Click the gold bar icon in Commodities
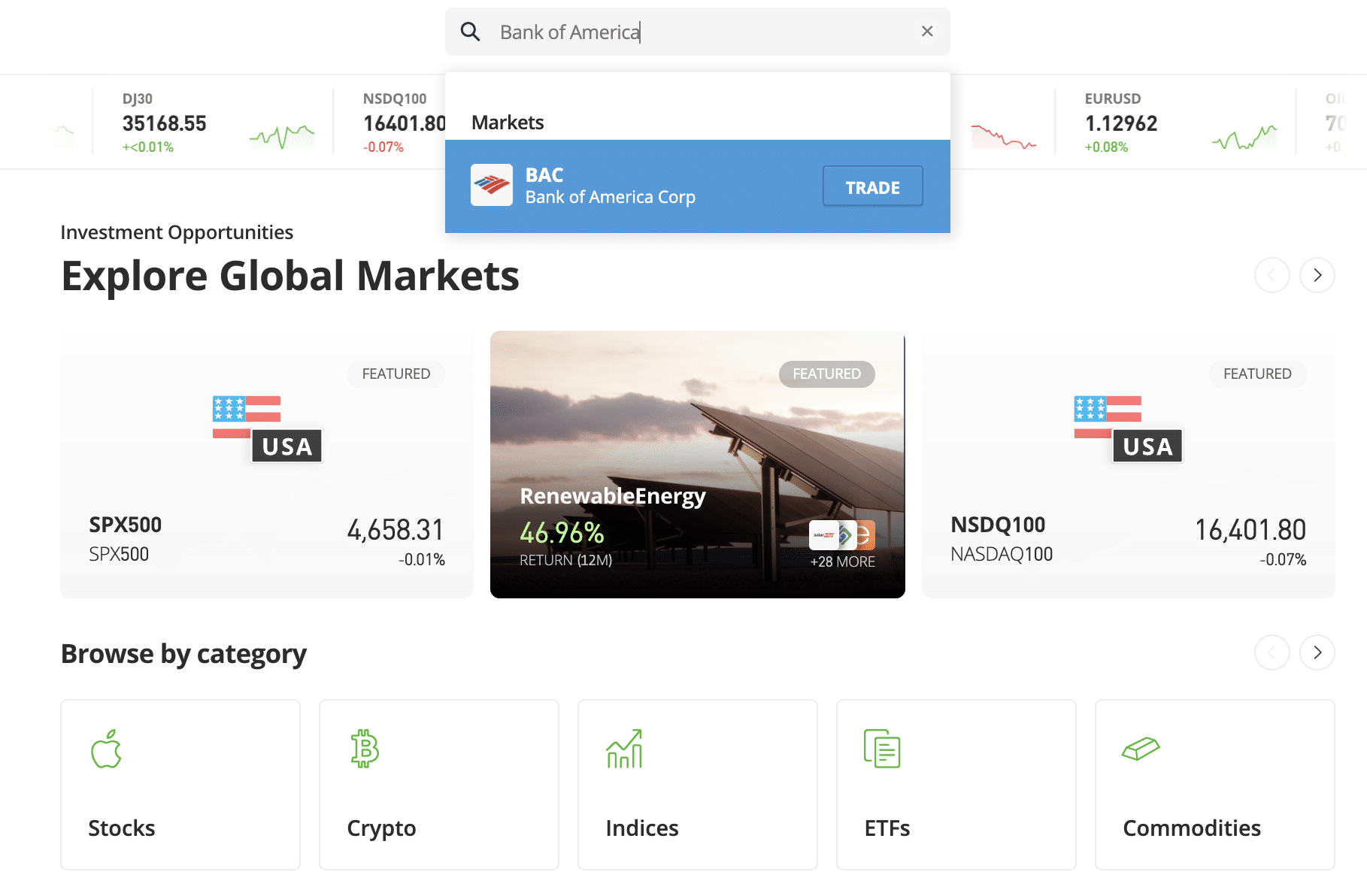Screen dimensions: 1367x896 click(x=1141, y=749)
